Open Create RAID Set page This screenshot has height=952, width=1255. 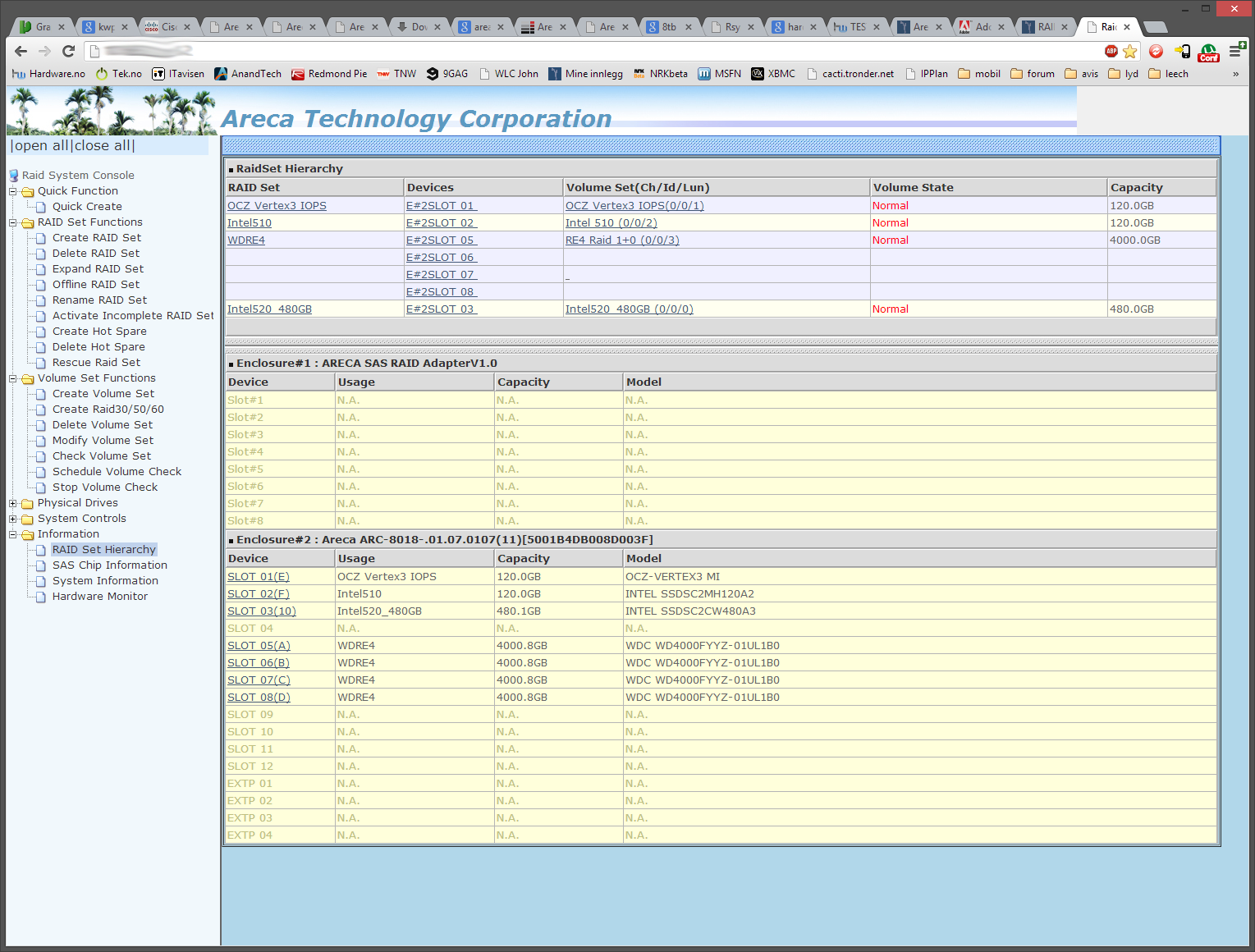point(97,238)
